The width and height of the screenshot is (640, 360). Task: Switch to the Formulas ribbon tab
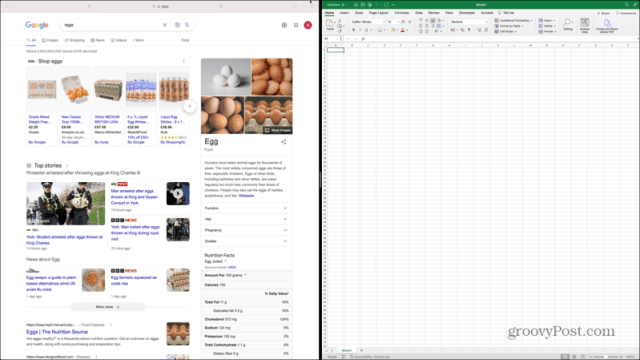click(x=402, y=13)
